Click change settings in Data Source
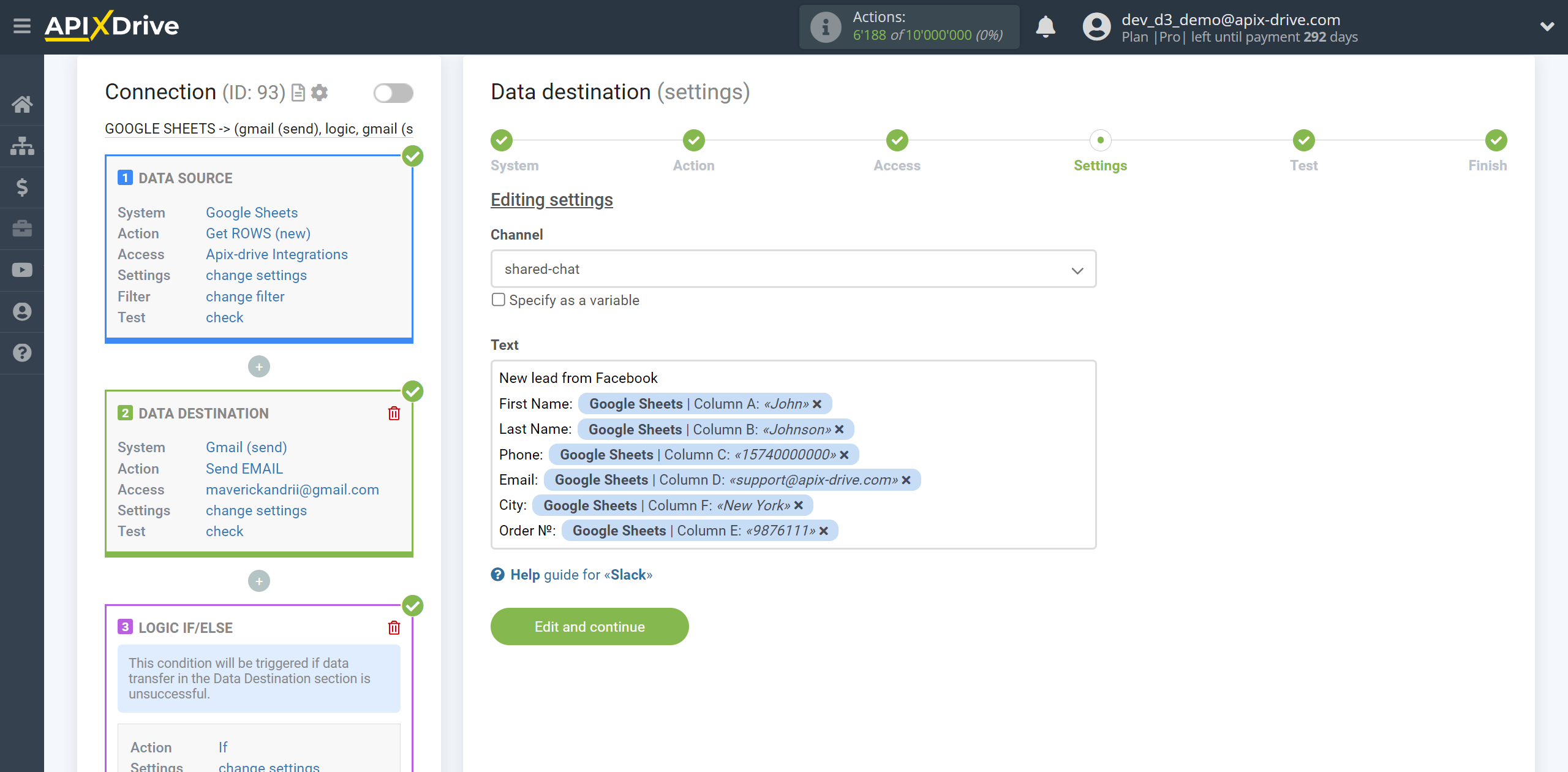 click(256, 275)
